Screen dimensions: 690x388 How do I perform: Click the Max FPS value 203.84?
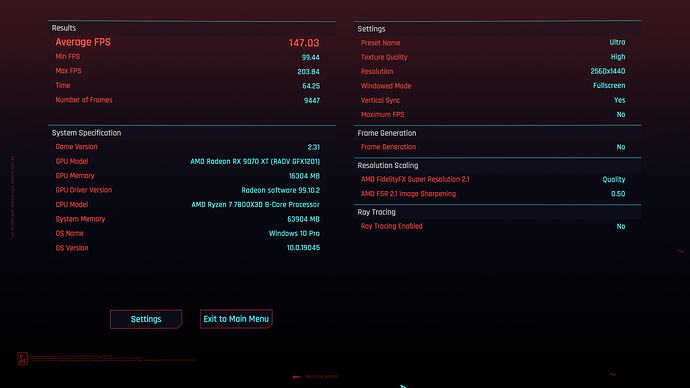click(x=308, y=72)
